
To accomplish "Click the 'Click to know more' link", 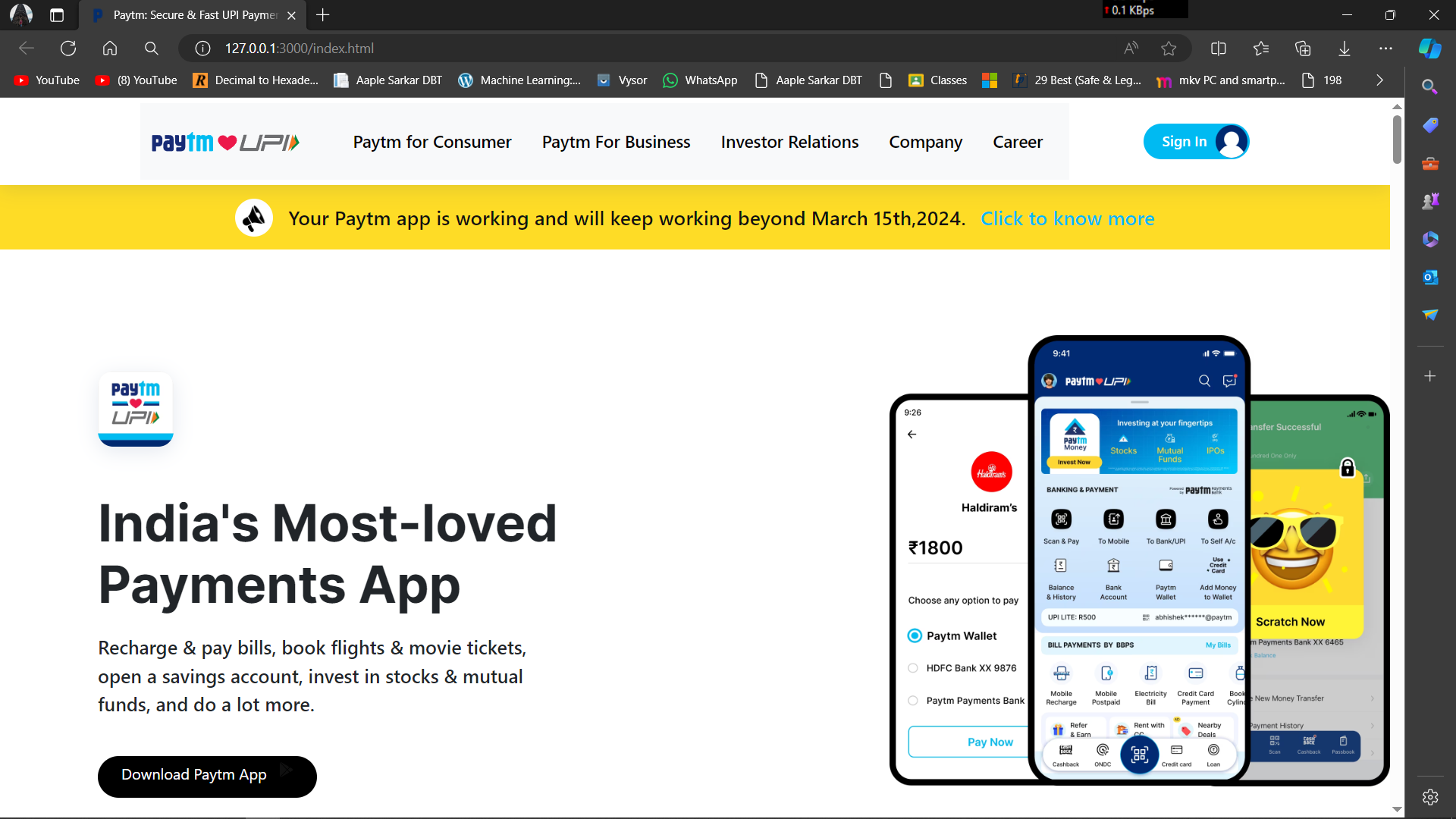I will click(1067, 219).
